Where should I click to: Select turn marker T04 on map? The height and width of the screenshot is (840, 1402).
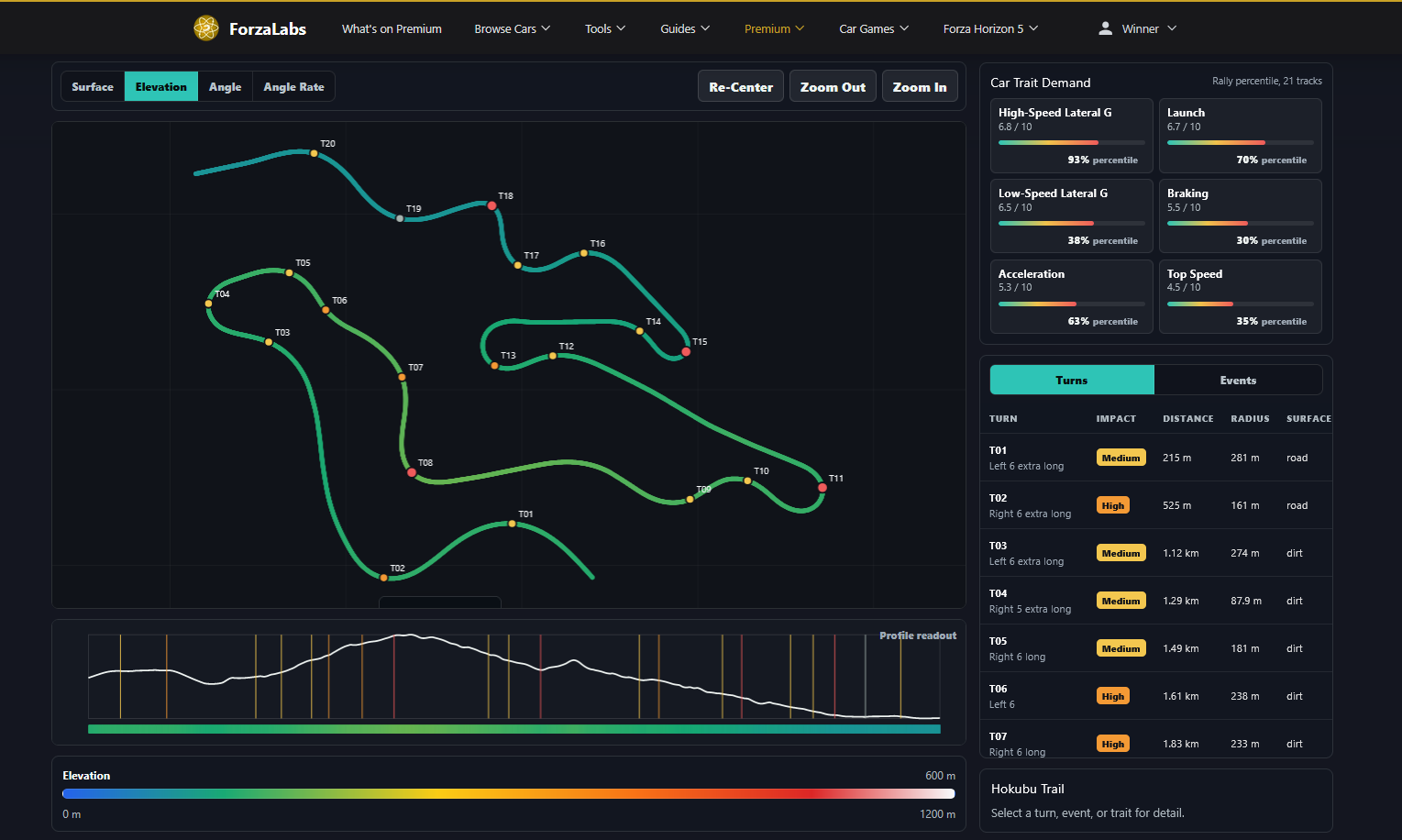(209, 304)
